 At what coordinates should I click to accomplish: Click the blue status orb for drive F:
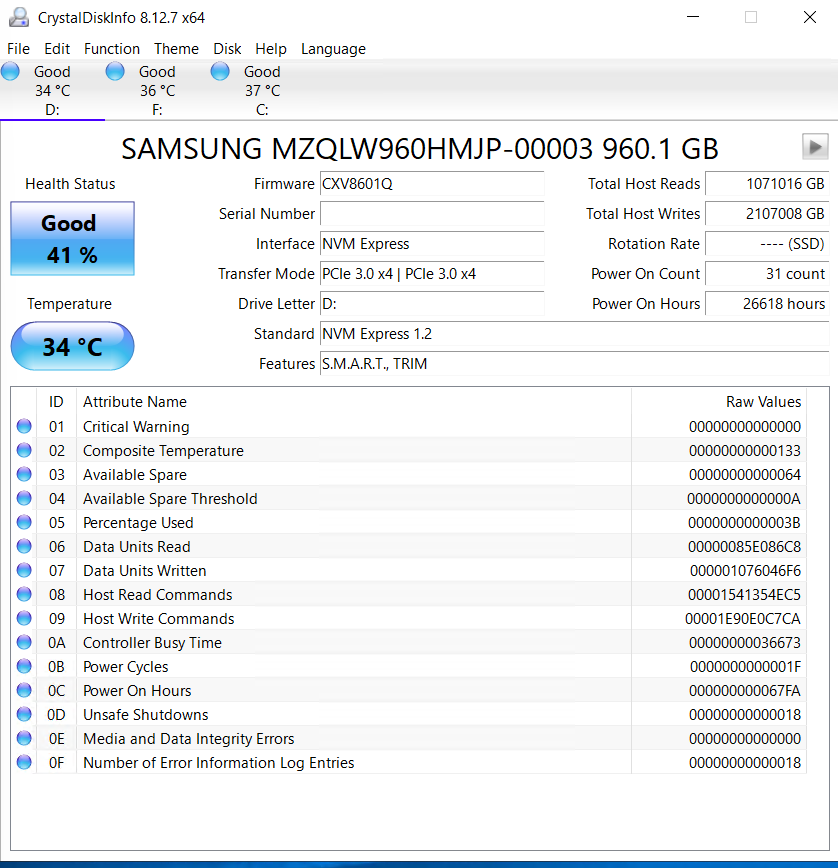tap(115, 71)
